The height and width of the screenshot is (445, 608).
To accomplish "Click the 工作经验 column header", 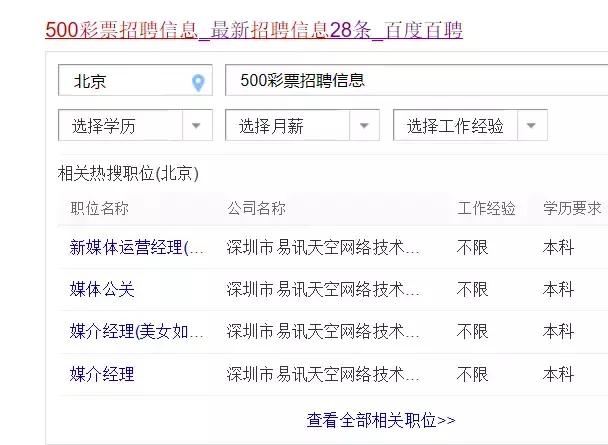I will point(486,209).
